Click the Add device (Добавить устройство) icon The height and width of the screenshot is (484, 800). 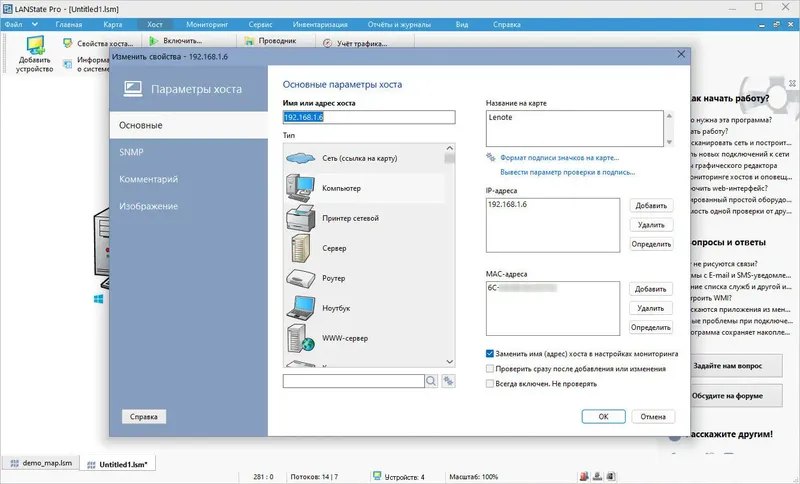coord(35,44)
